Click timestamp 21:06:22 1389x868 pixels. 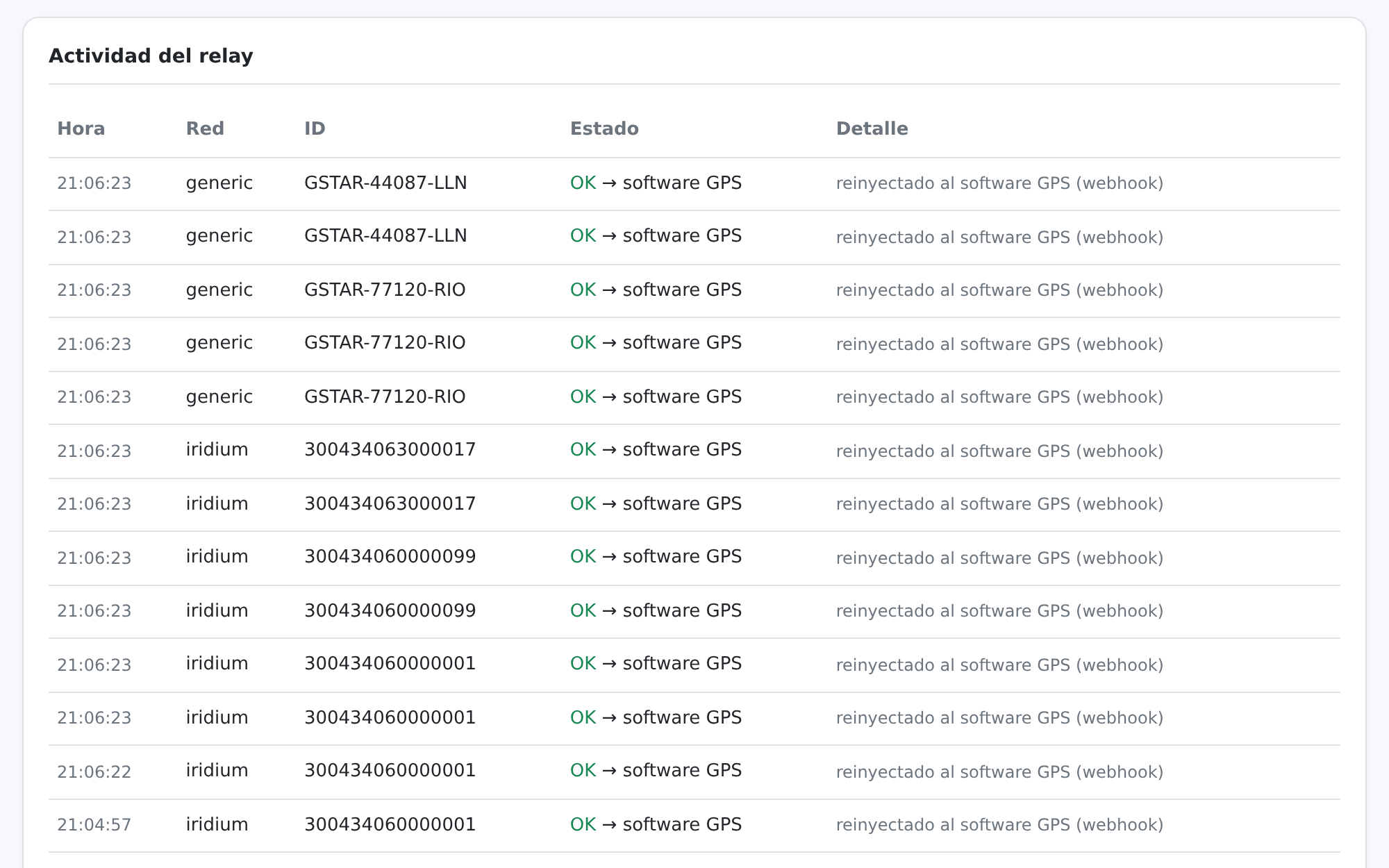point(94,772)
